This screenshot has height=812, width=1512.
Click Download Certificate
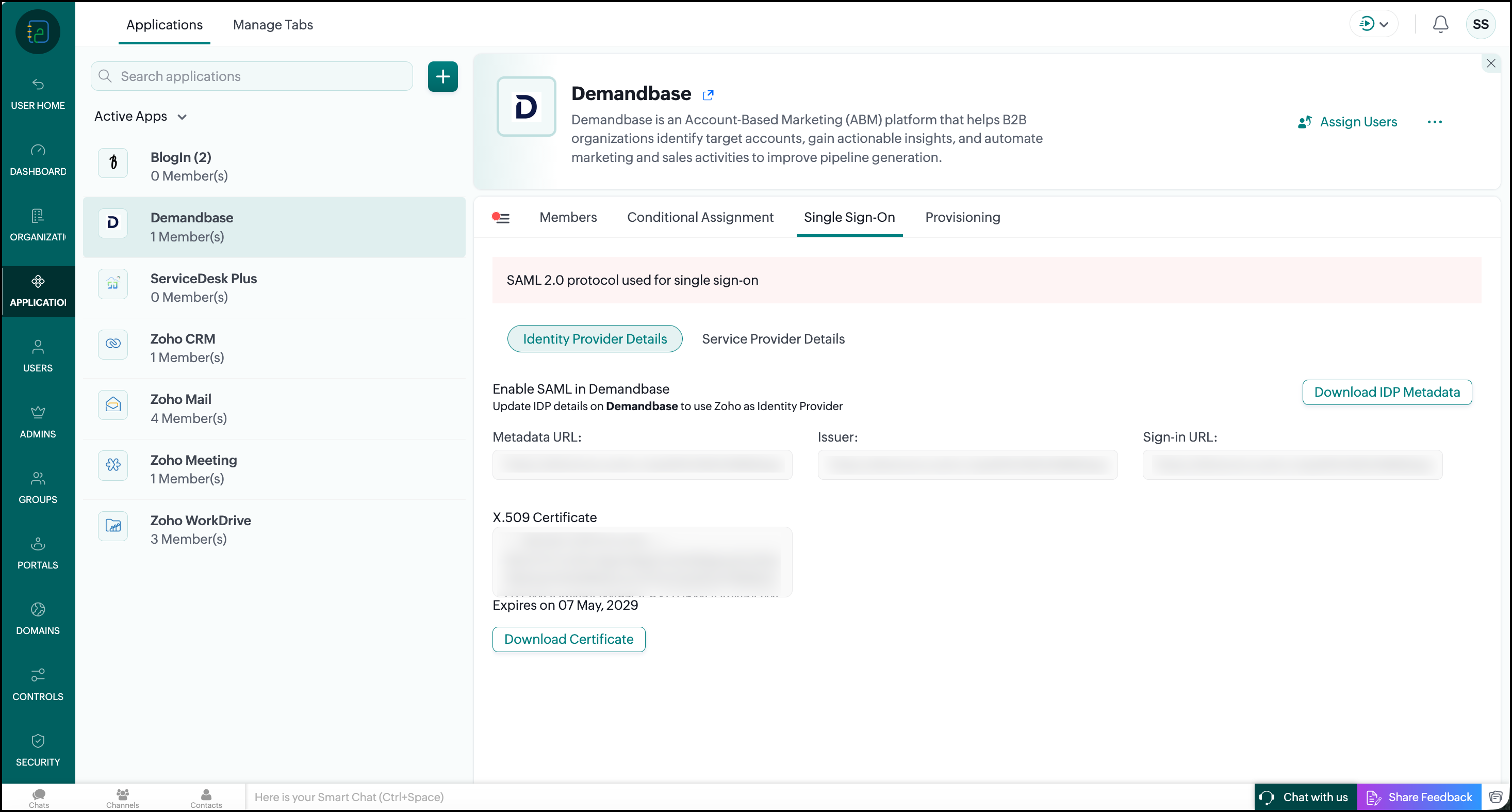pos(569,639)
